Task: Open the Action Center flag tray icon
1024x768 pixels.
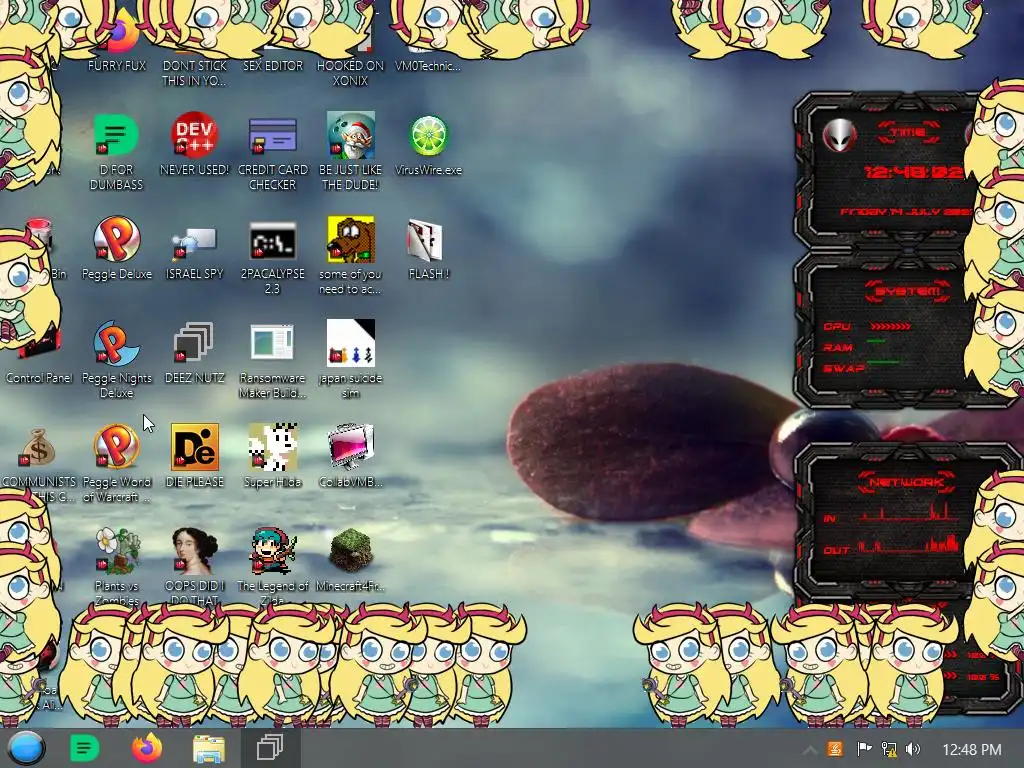Action: click(863, 749)
